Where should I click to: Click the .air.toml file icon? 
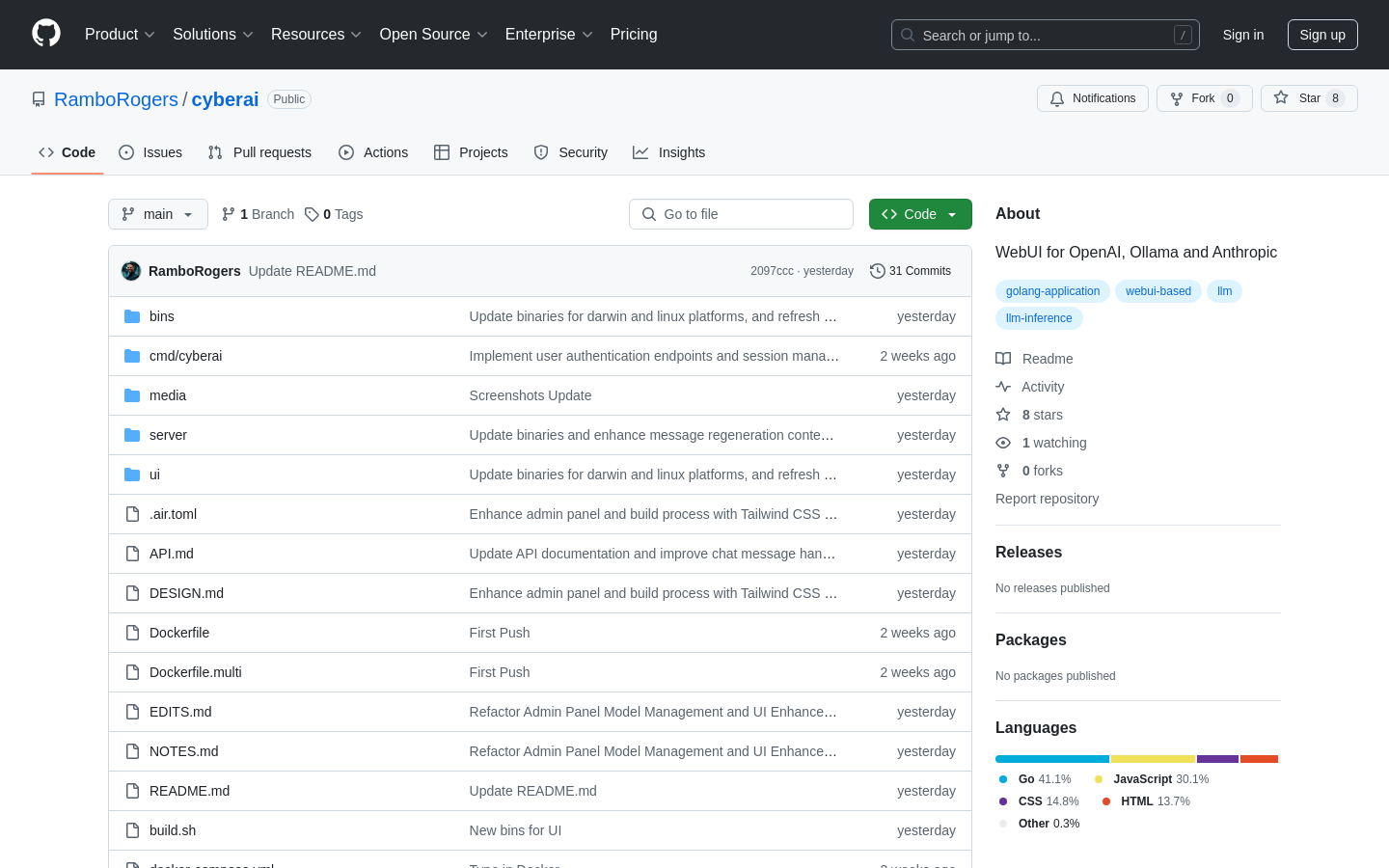pos(132,514)
